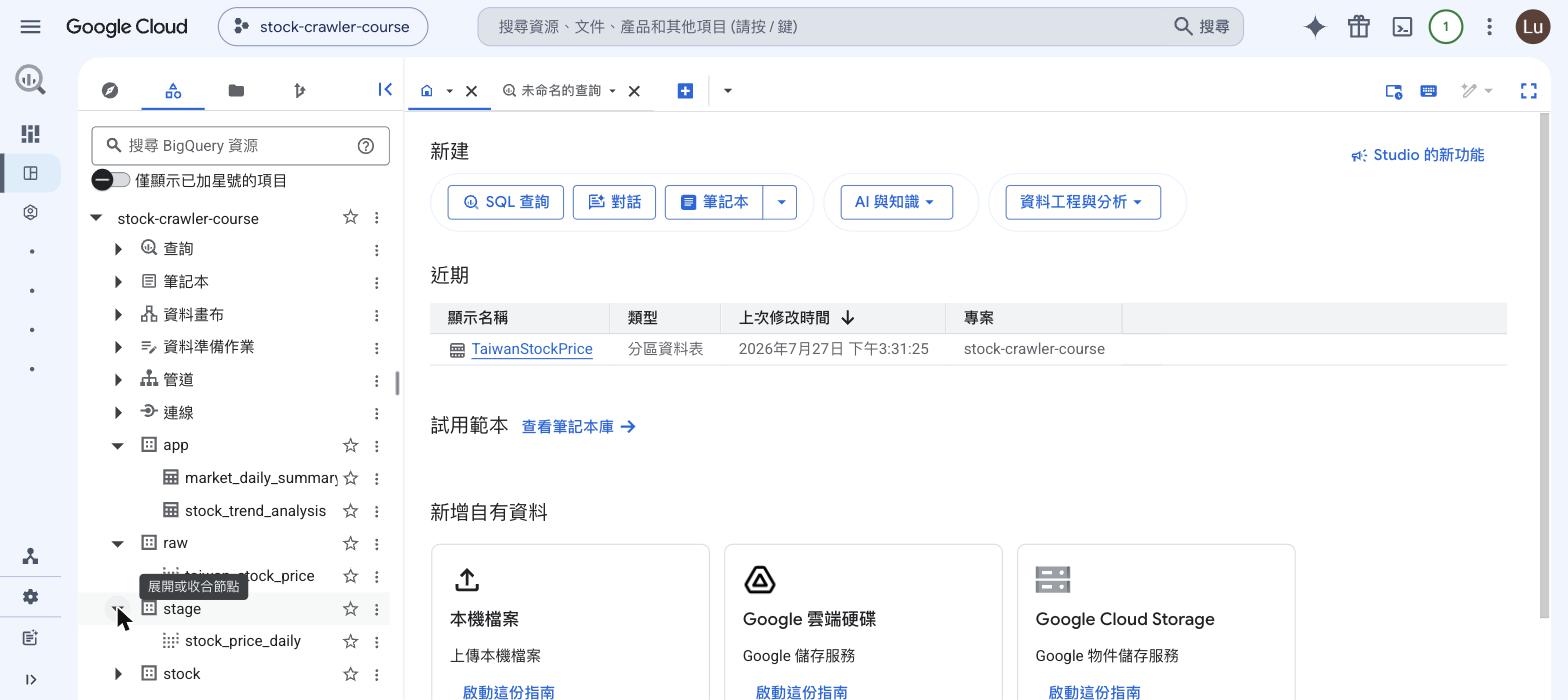The width and height of the screenshot is (1568, 700).
Task: Star the stock_trend_analysis table
Action: pos(350,511)
